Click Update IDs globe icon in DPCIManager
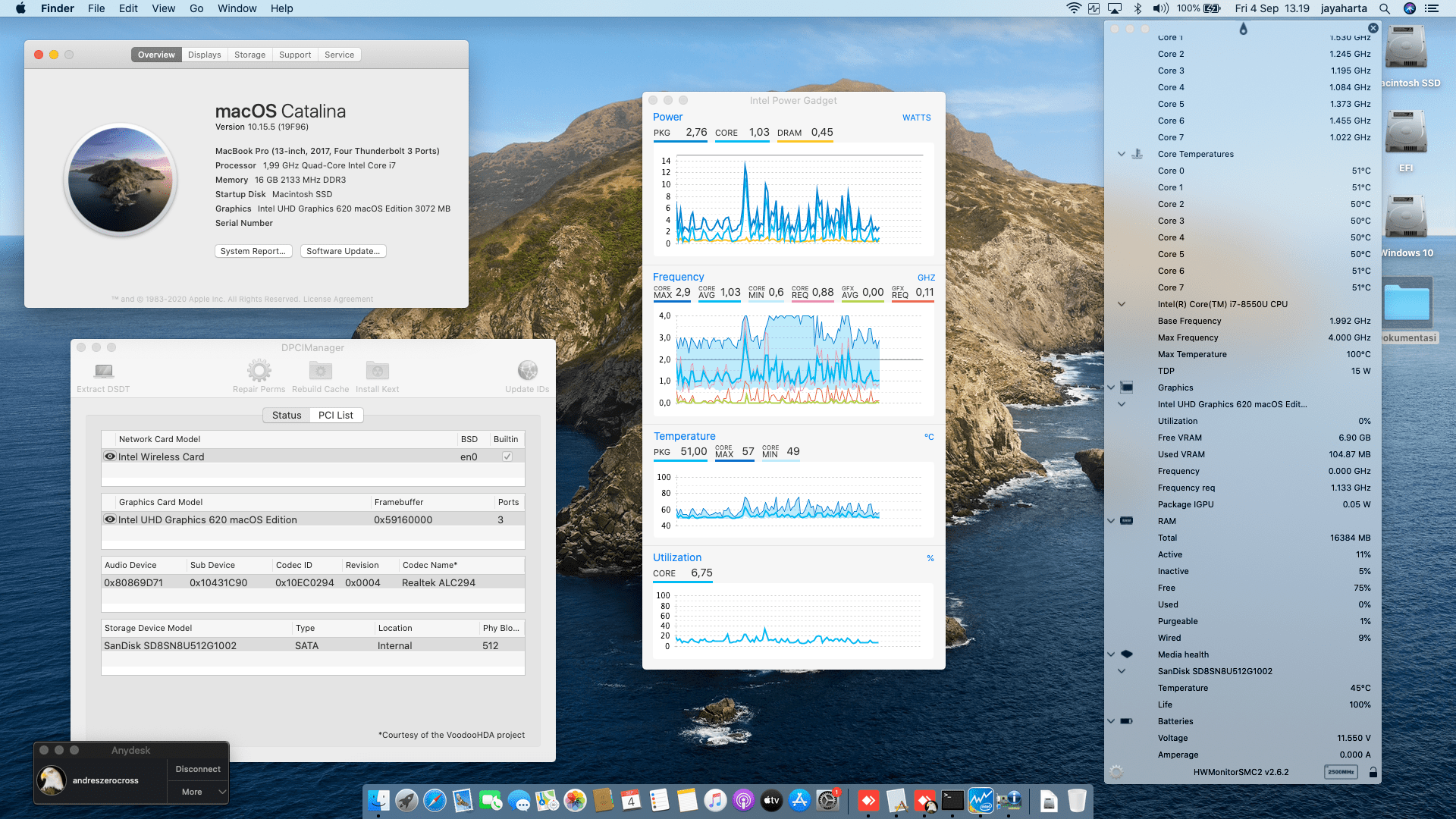This screenshot has height=819, width=1456. click(527, 371)
